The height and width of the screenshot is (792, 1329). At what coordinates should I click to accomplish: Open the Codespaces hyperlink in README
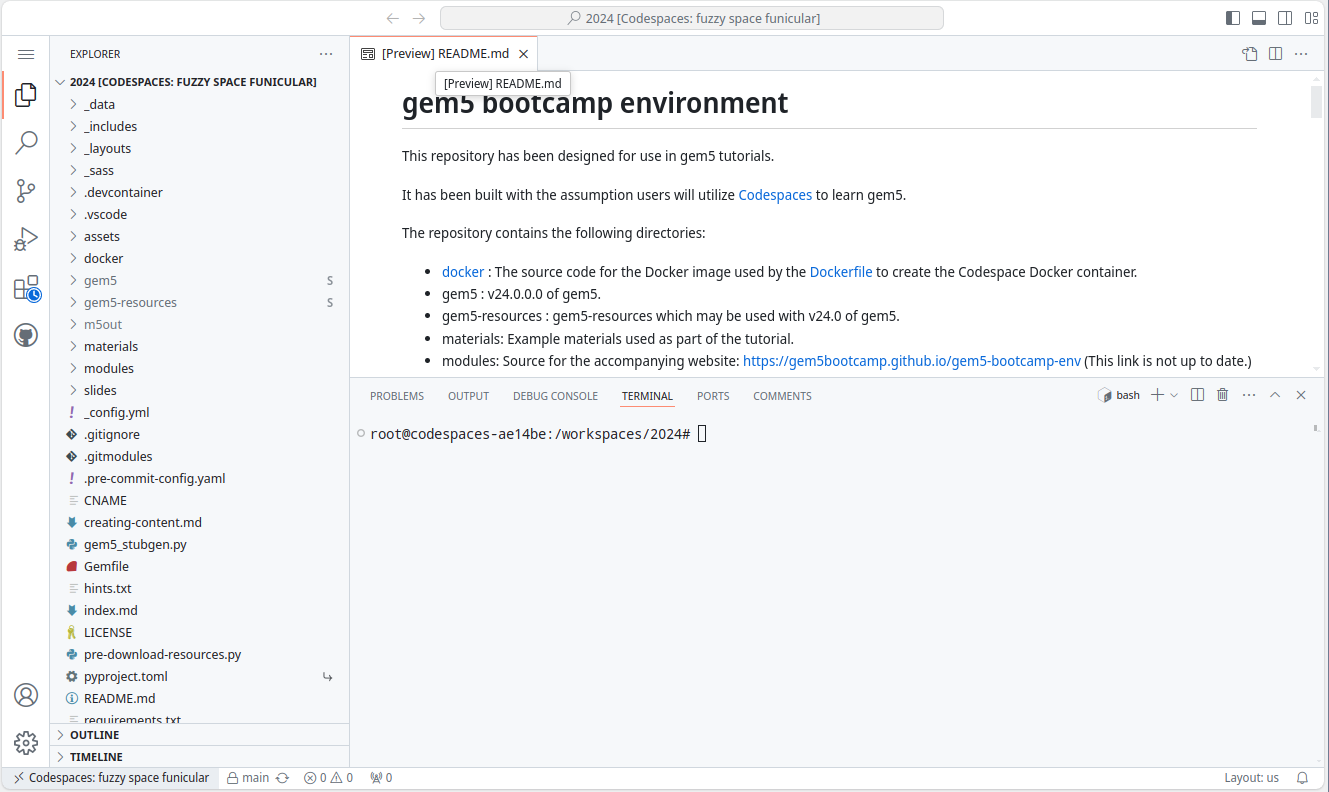click(x=775, y=194)
